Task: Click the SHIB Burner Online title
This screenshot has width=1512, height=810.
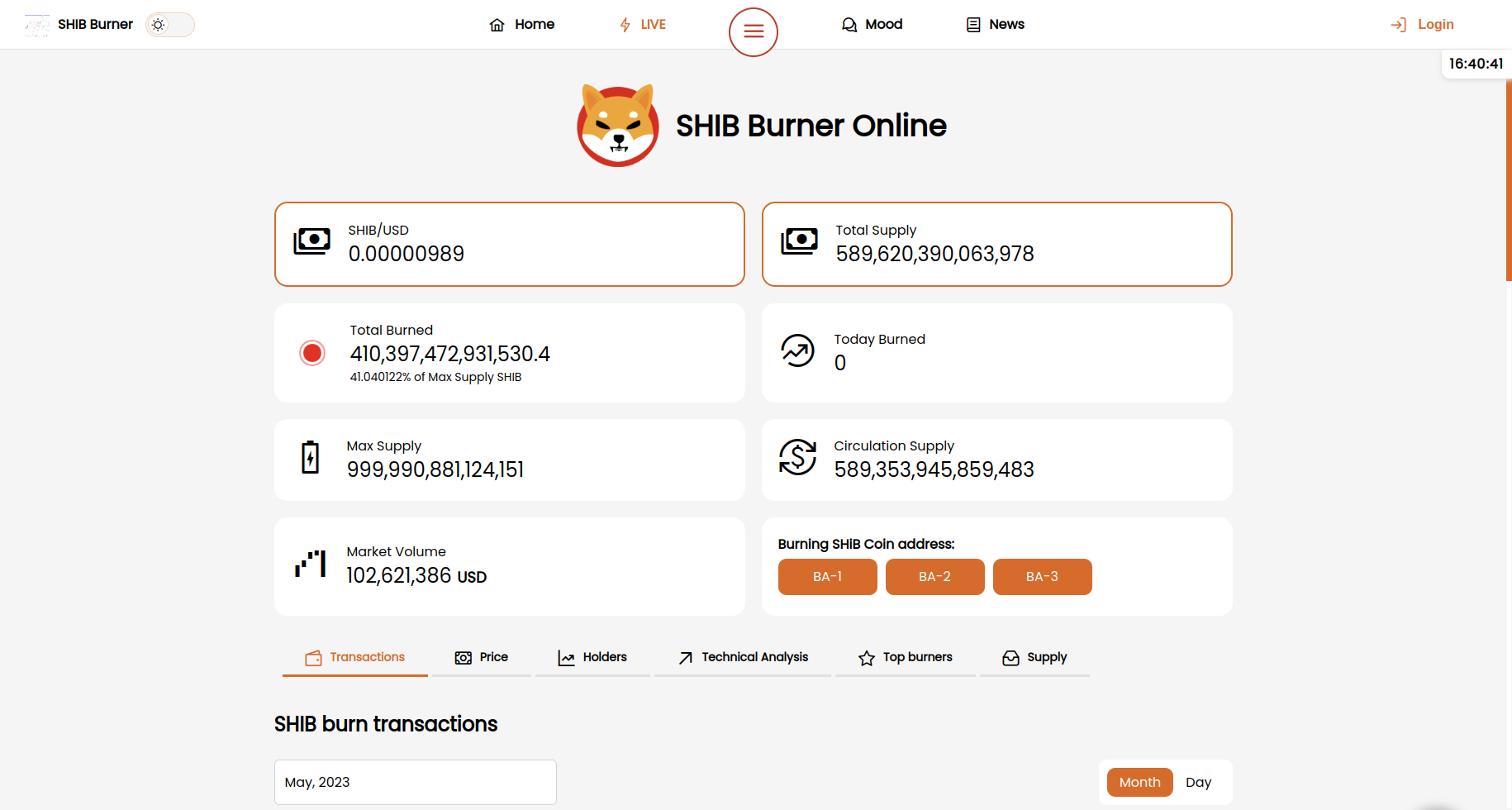Action: pyautogui.click(x=811, y=126)
